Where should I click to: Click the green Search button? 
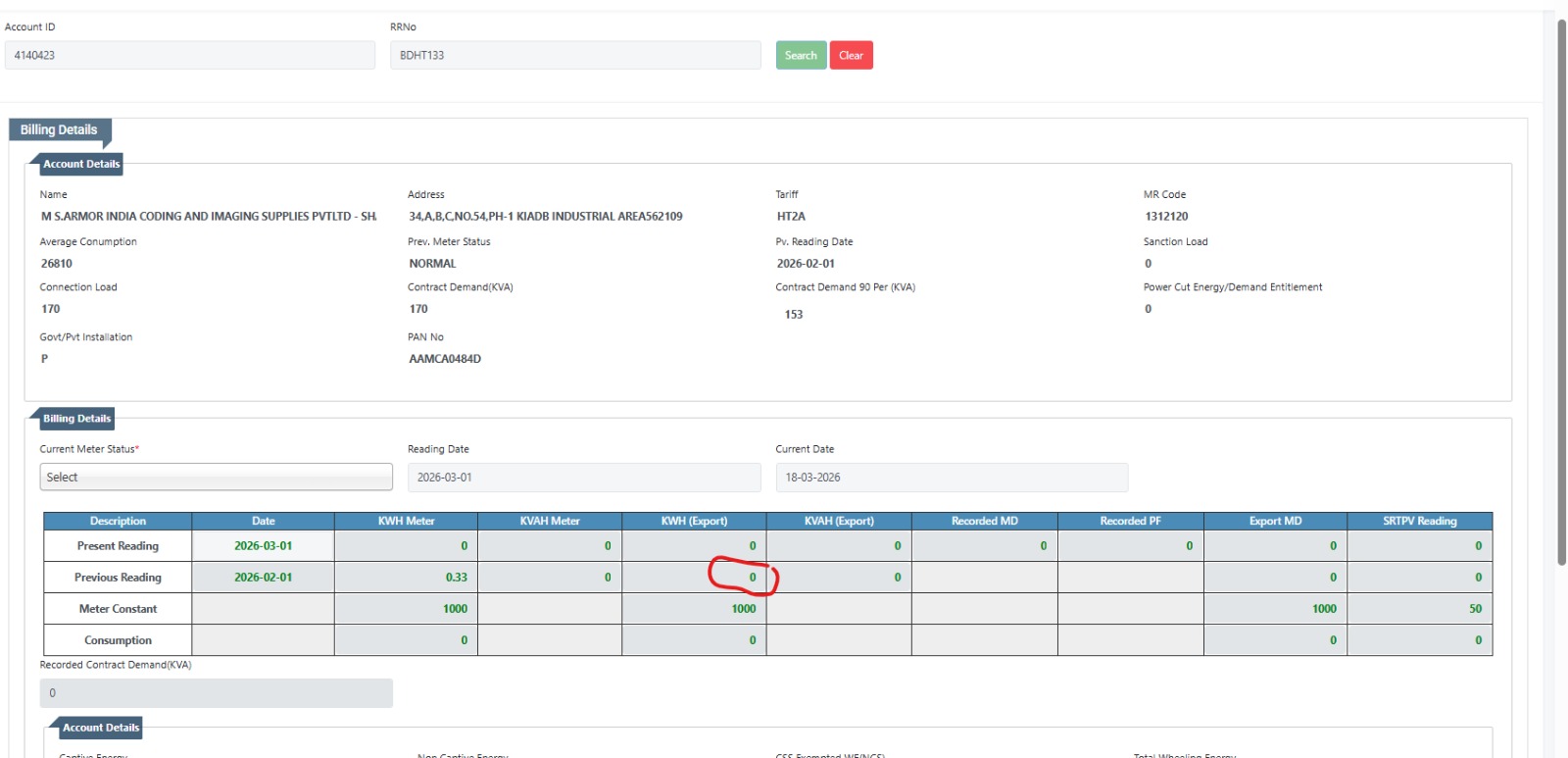click(801, 56)
